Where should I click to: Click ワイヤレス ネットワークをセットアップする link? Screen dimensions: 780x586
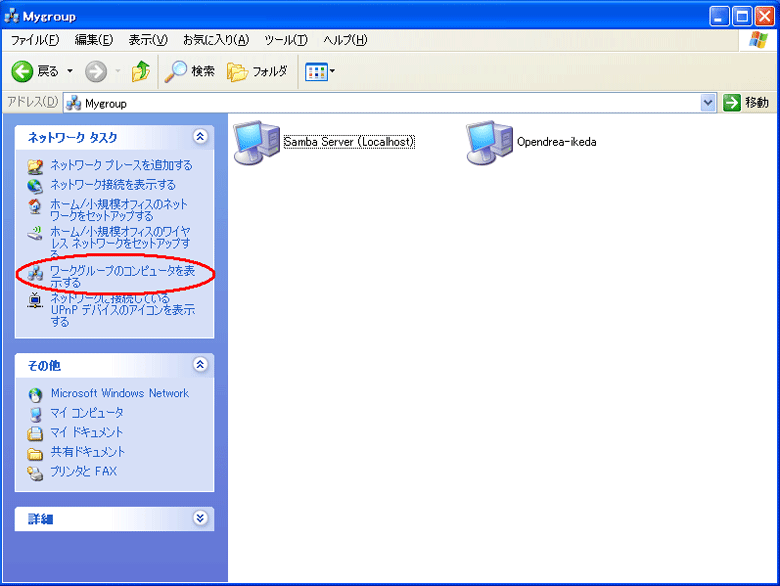[x=120, y=241]
